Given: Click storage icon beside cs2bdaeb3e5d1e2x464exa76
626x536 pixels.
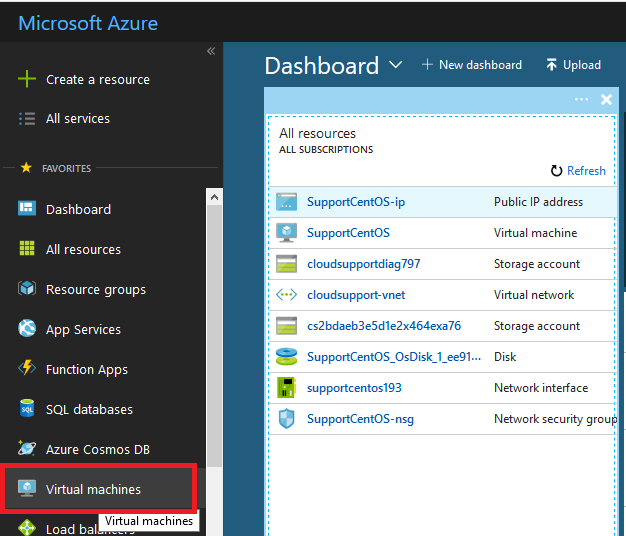Looking at the screenshot, I should tap(286, 326).
